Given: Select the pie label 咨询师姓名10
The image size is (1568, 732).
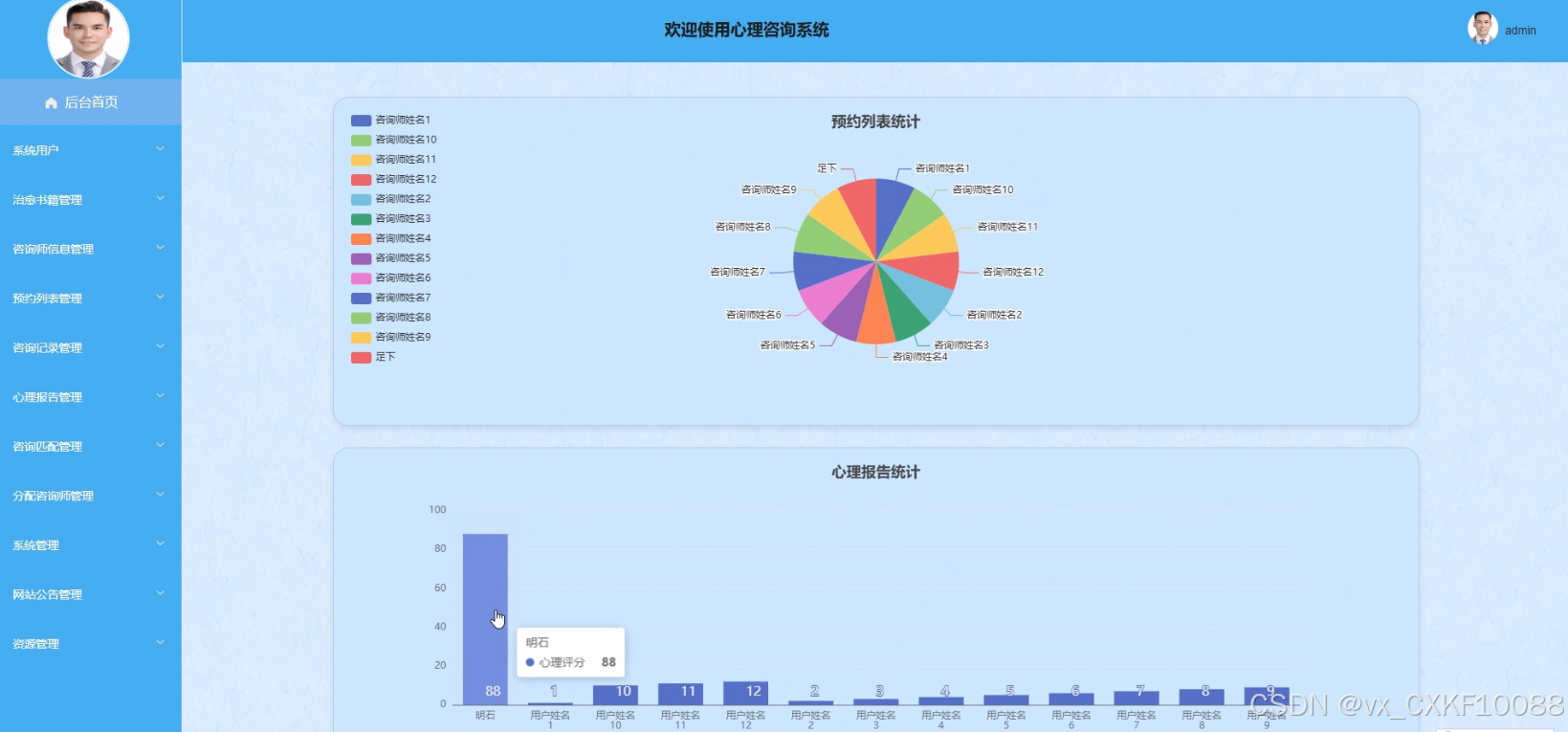Looking at the screenshot, I should pos(983,189).
